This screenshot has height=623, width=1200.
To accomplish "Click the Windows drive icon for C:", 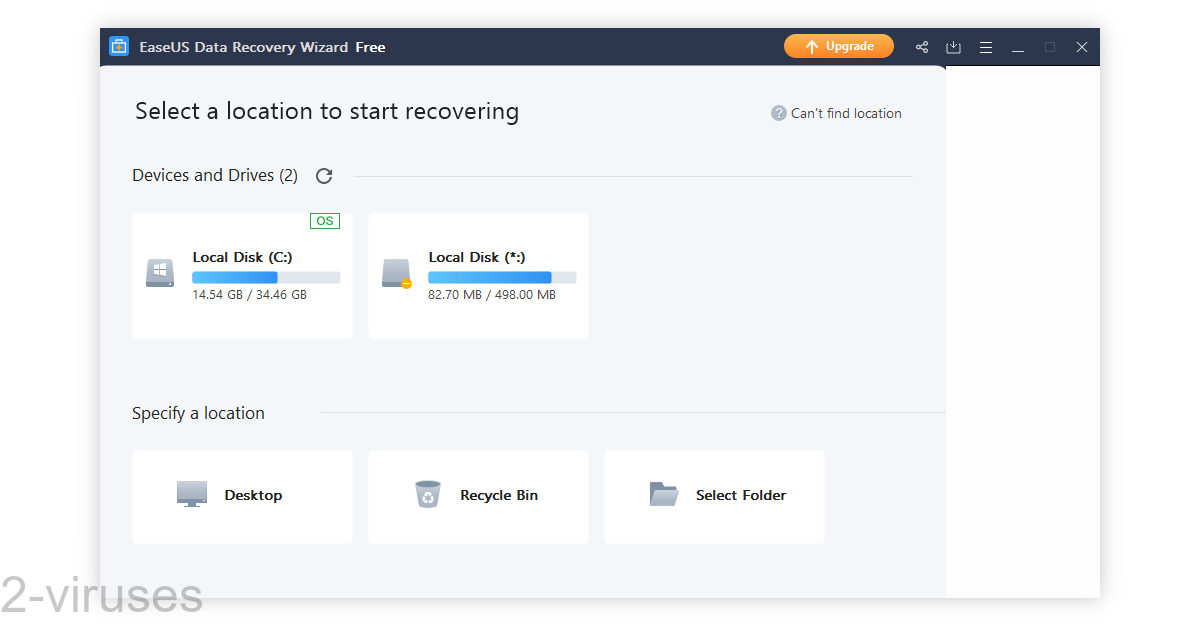I will pos(160,273).
